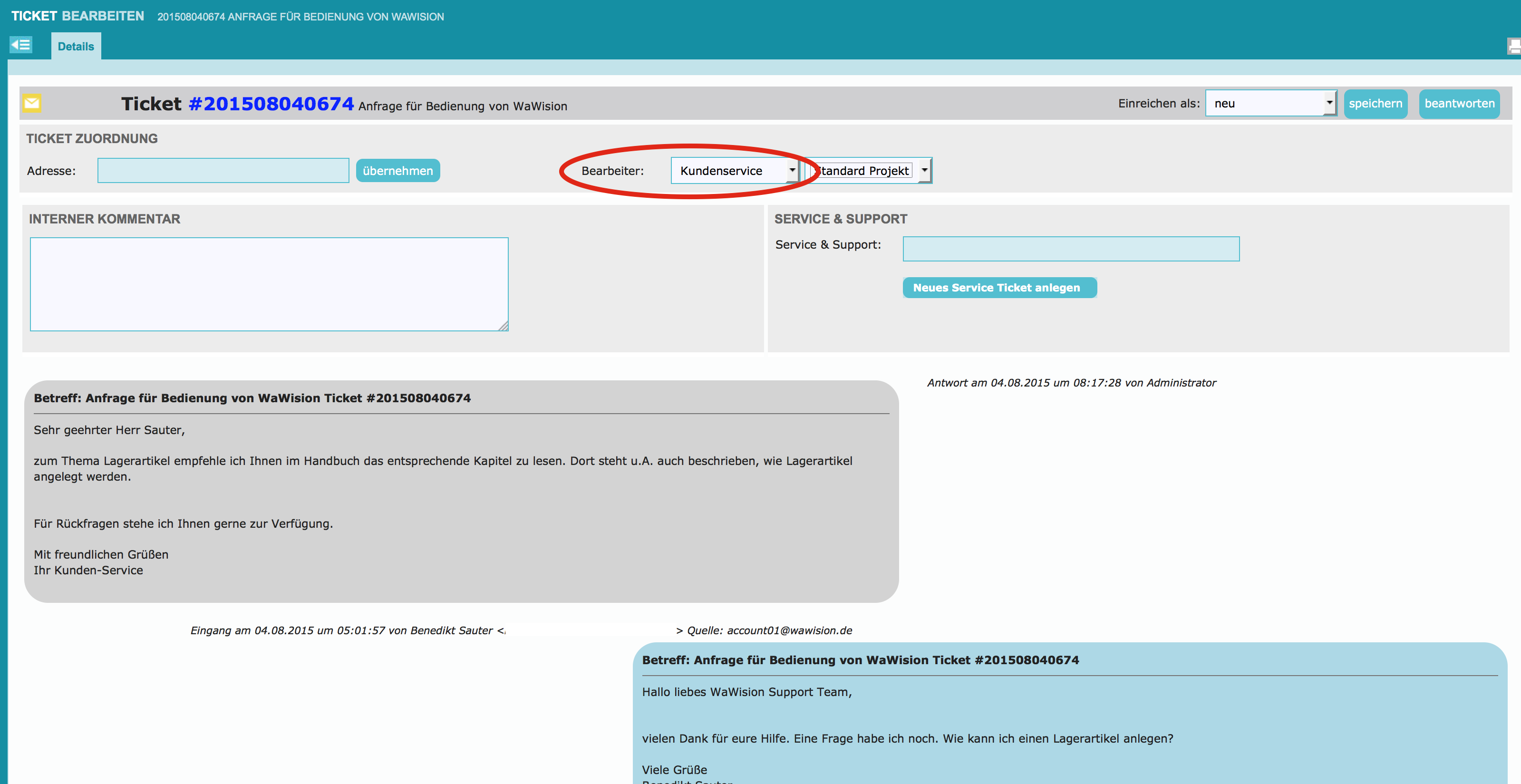Open the blue ticket number #201508040674 link
The image size is (1521, 784).
tap(271, 104)
